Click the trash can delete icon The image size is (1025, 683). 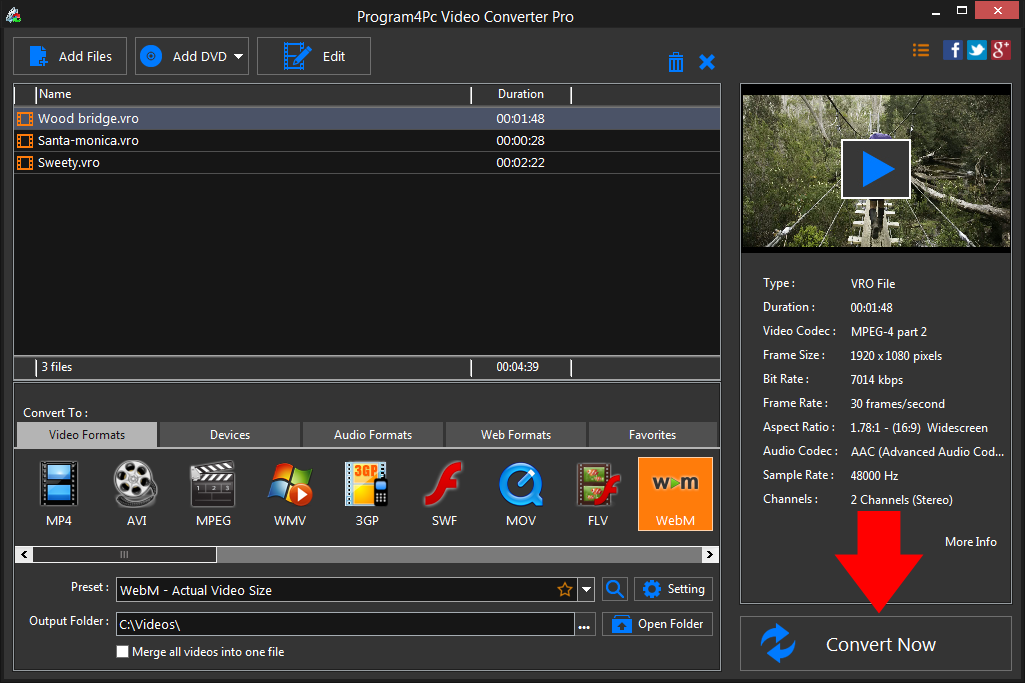[676, 62]
